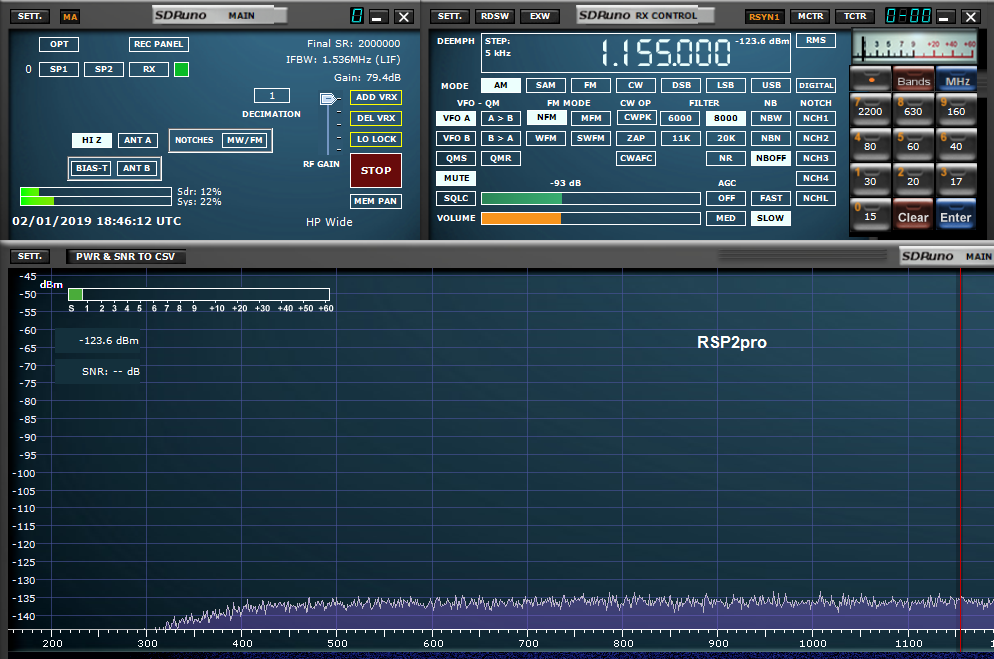This screenshot has height=659, width=994.
Task: Toggle NCHL notch lock
Action: click(x=816, y=198)
